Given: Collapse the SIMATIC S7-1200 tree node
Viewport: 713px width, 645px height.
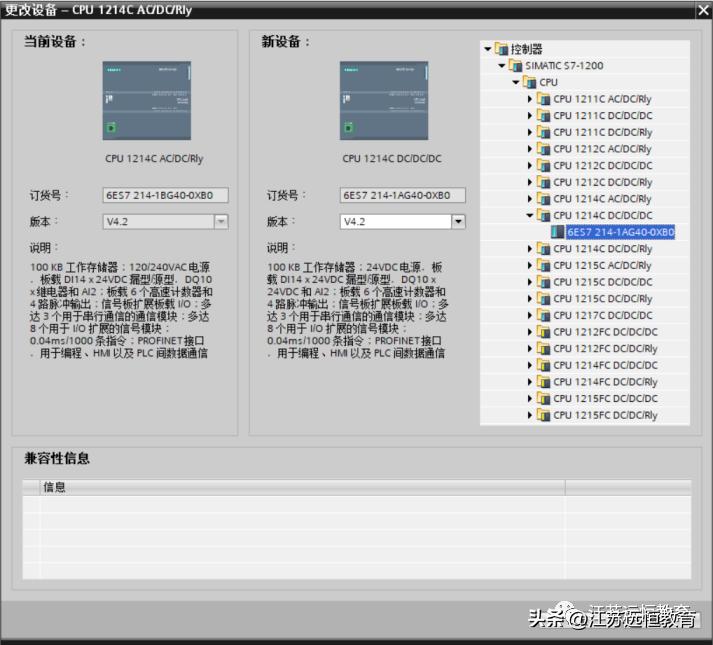Looking at the screenshot, I should pos(502,66).
